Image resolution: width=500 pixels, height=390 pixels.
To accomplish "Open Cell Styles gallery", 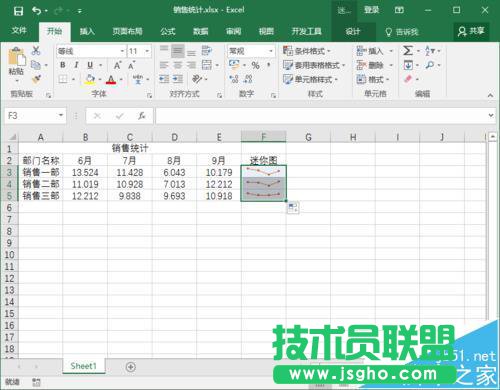I will click(x=311, y=79).
